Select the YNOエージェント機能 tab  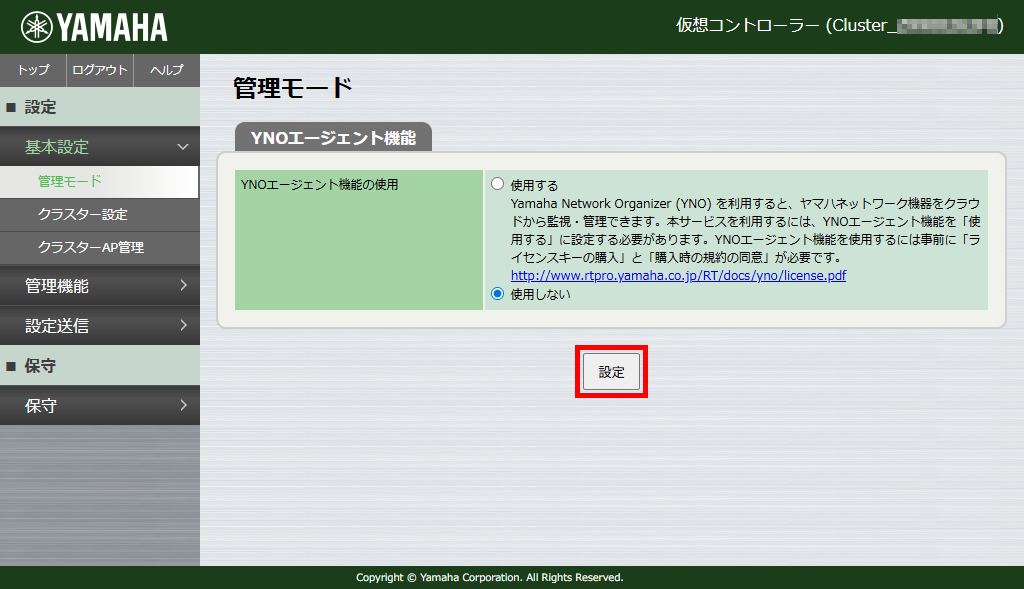(333, 137)
